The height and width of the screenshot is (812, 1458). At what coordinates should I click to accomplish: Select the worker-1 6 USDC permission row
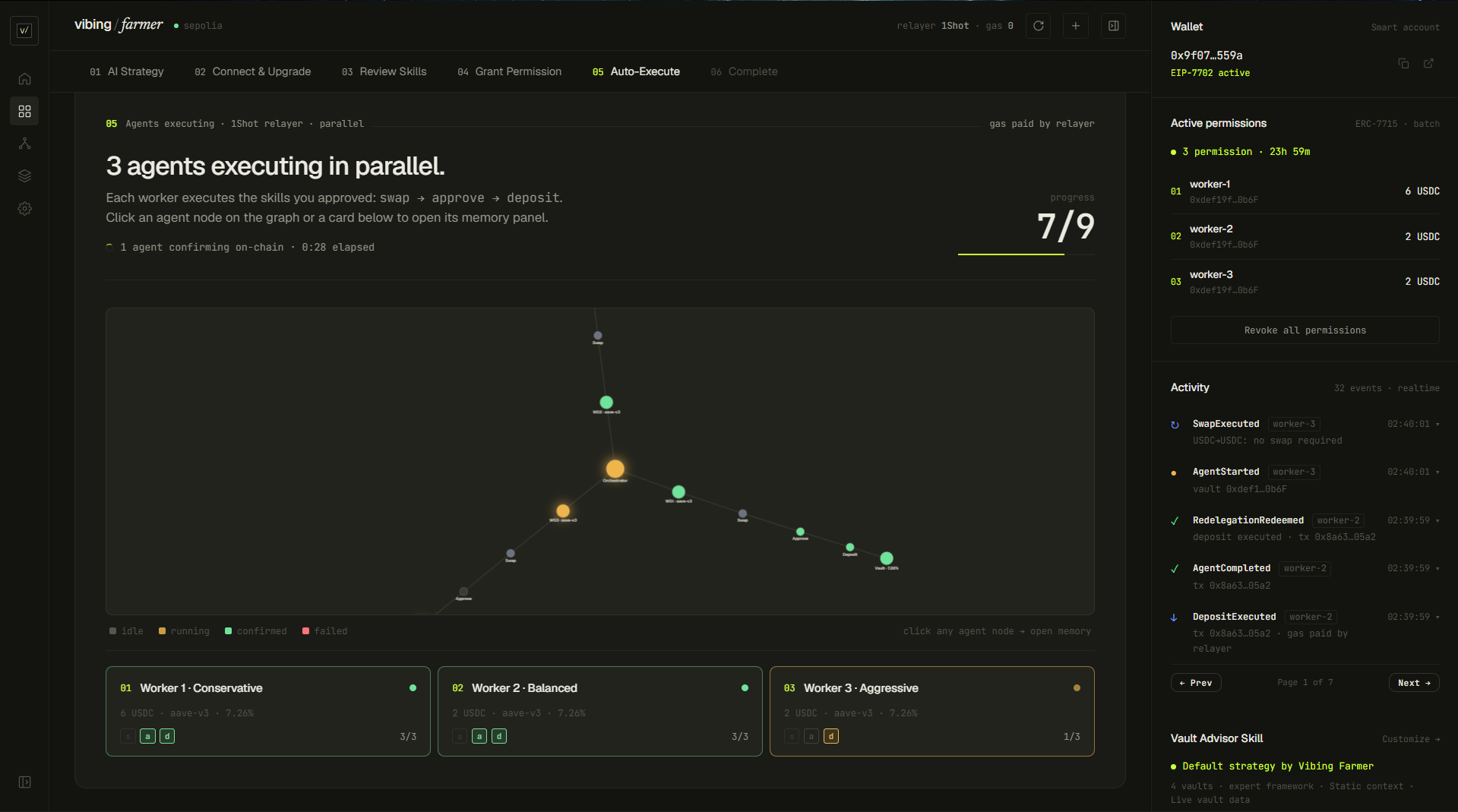[x=1305, y=191]
